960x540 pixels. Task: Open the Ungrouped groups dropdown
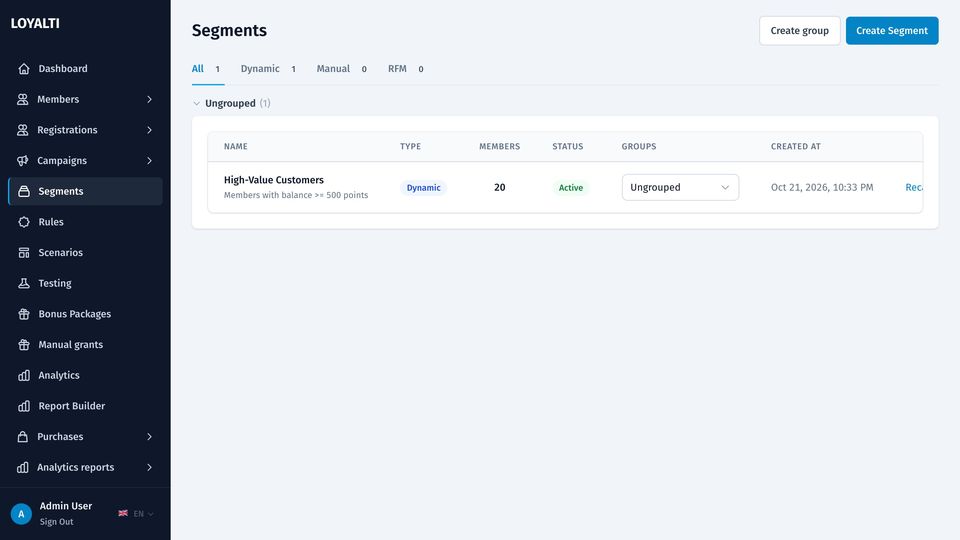680,187
